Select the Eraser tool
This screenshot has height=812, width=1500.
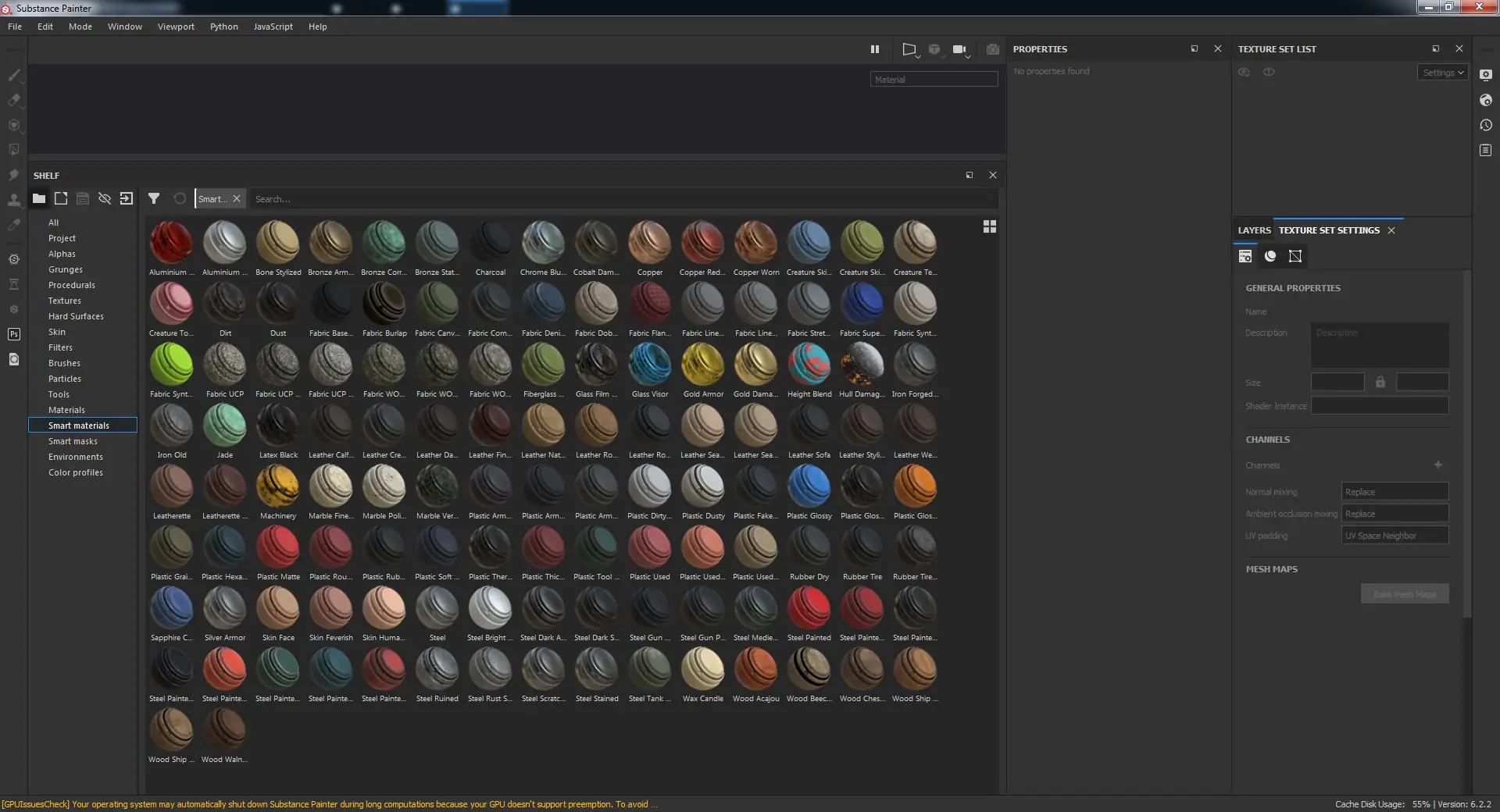click(x=14, y=100)
